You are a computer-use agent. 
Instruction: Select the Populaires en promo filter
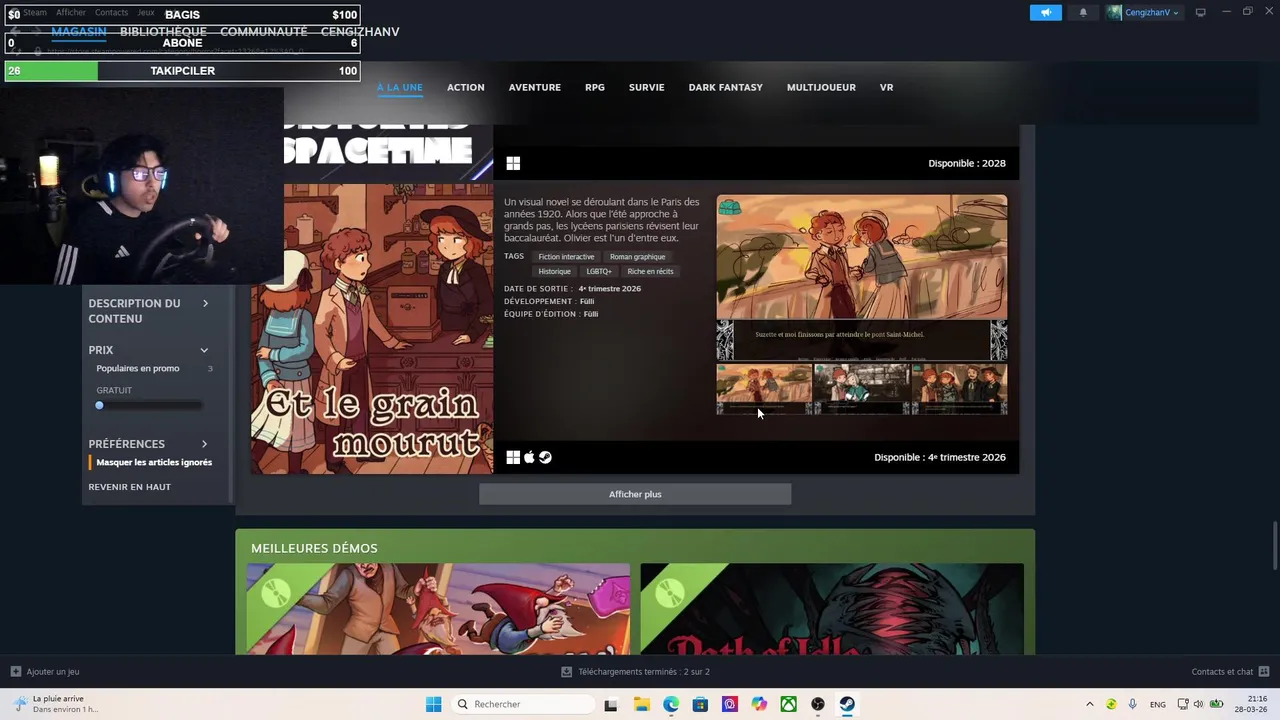(138, 368)
